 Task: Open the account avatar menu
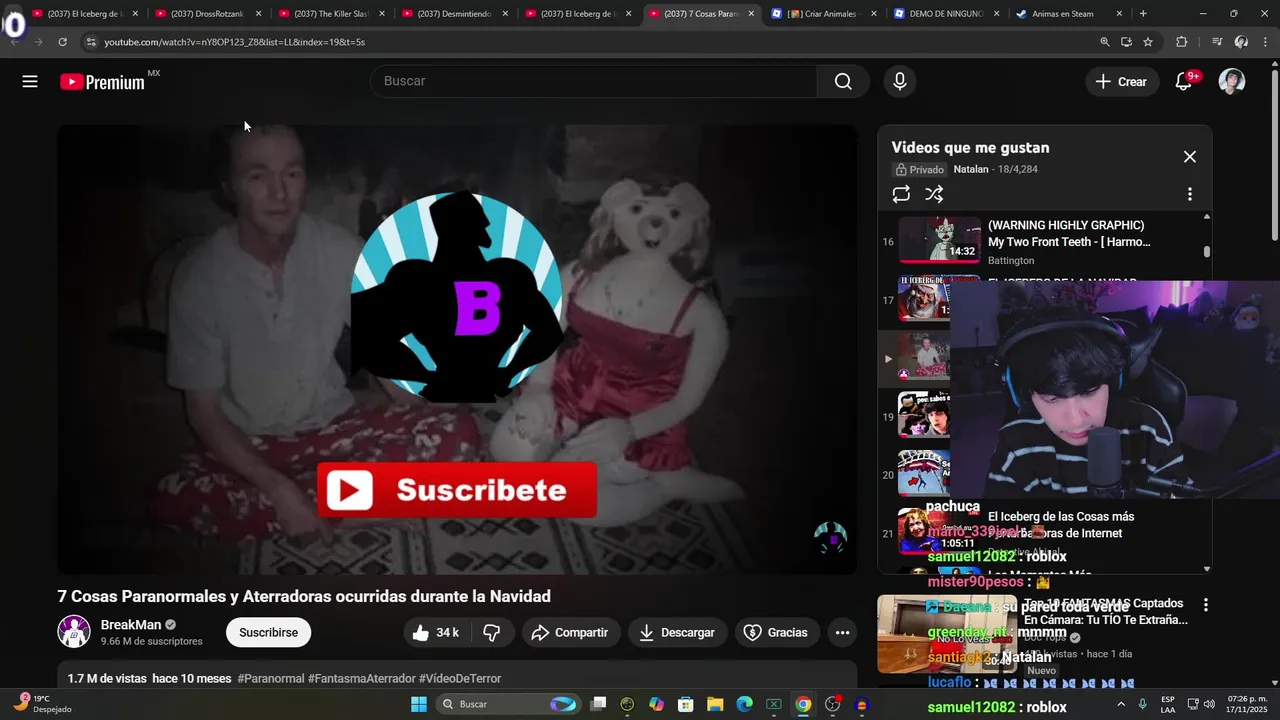click(x=1232, y=82)
